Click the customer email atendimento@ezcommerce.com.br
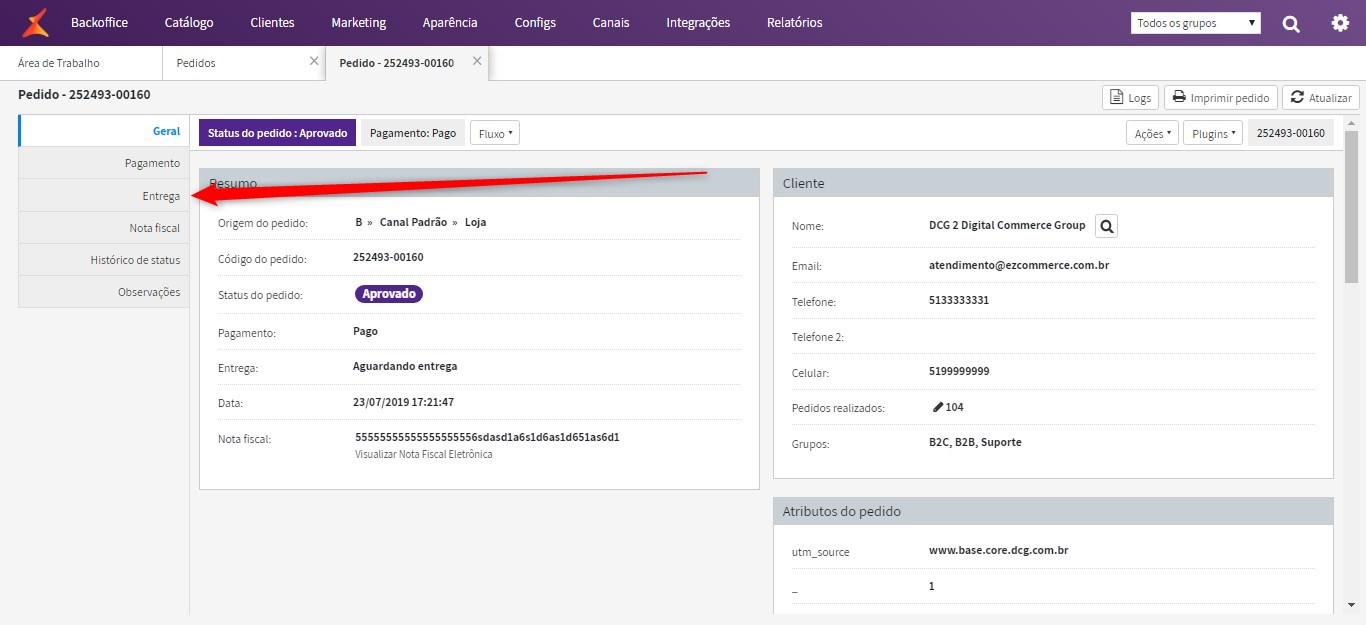The height and width of the screenshot is (625, 1366). point(1019,266)
